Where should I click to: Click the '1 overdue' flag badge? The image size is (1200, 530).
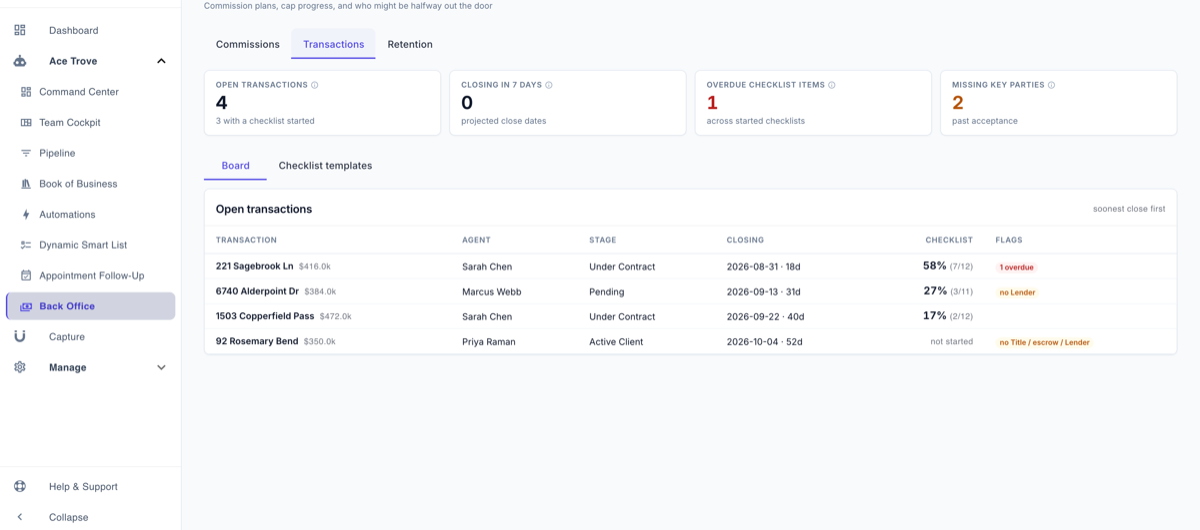(x=1016, y=267)
